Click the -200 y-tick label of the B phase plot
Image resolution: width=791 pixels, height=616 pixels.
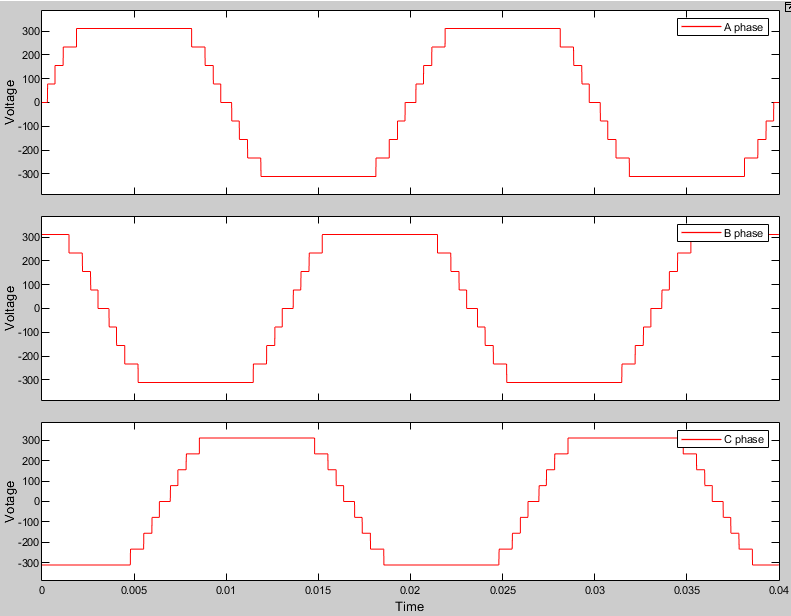[29, 356]
